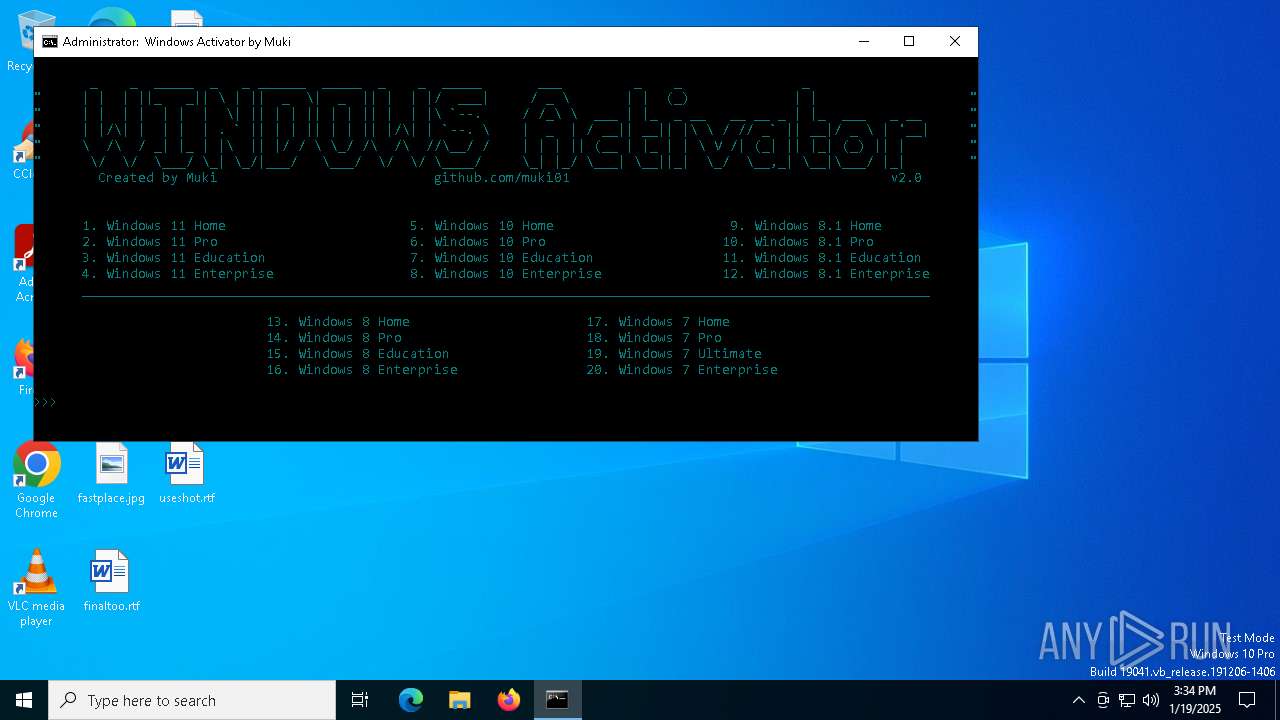Viewport: 1280px width, 720px height.
Task: Click the '7. Windows 10 Education' line
Action: 502,258
